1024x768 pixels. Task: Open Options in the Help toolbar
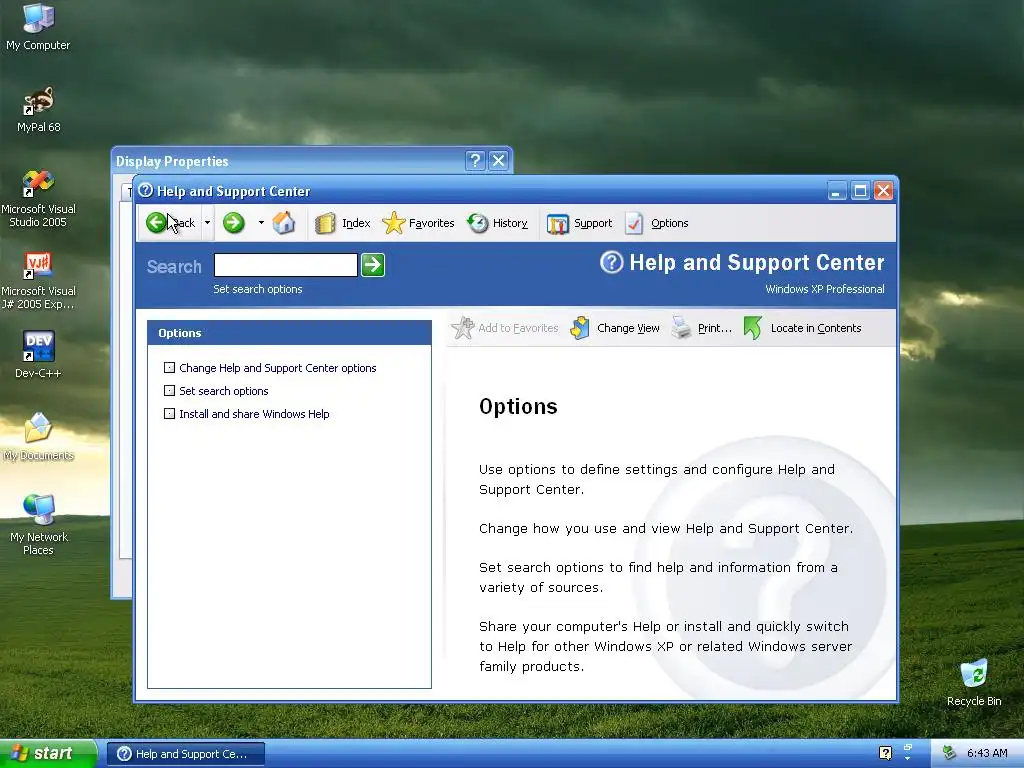657,223
